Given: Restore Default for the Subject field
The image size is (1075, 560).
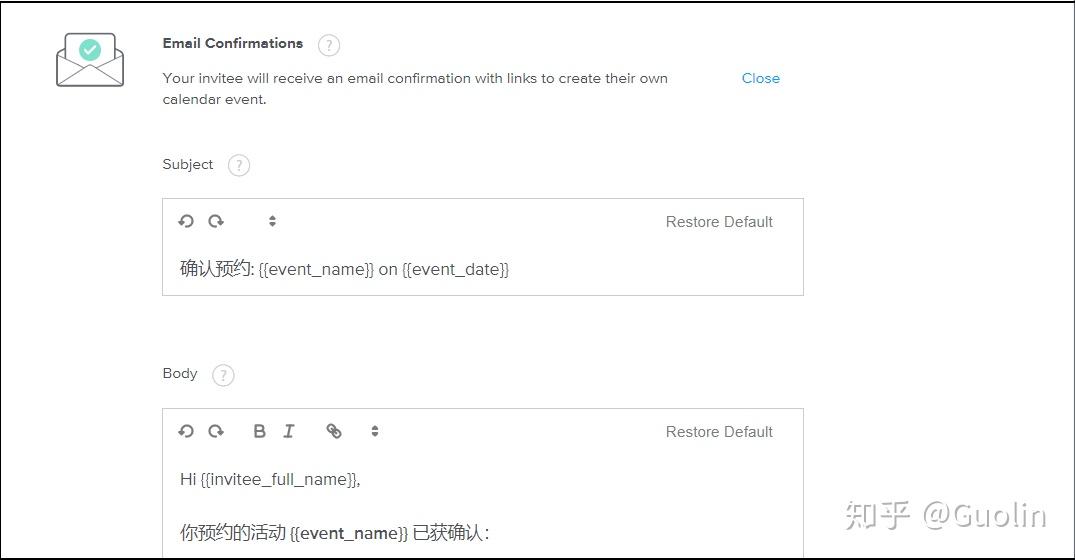Looking at the screenshot, I should 719,222.
